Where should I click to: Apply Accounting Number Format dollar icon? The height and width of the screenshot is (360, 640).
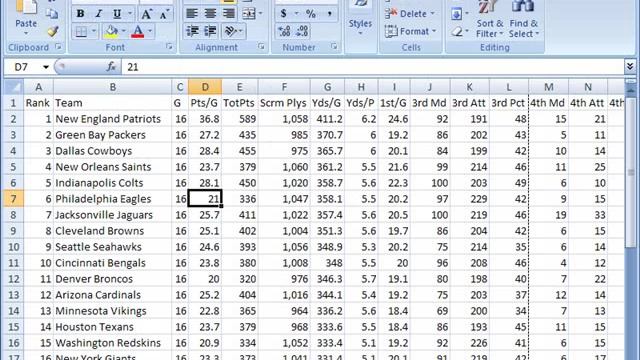pos(284,14)
